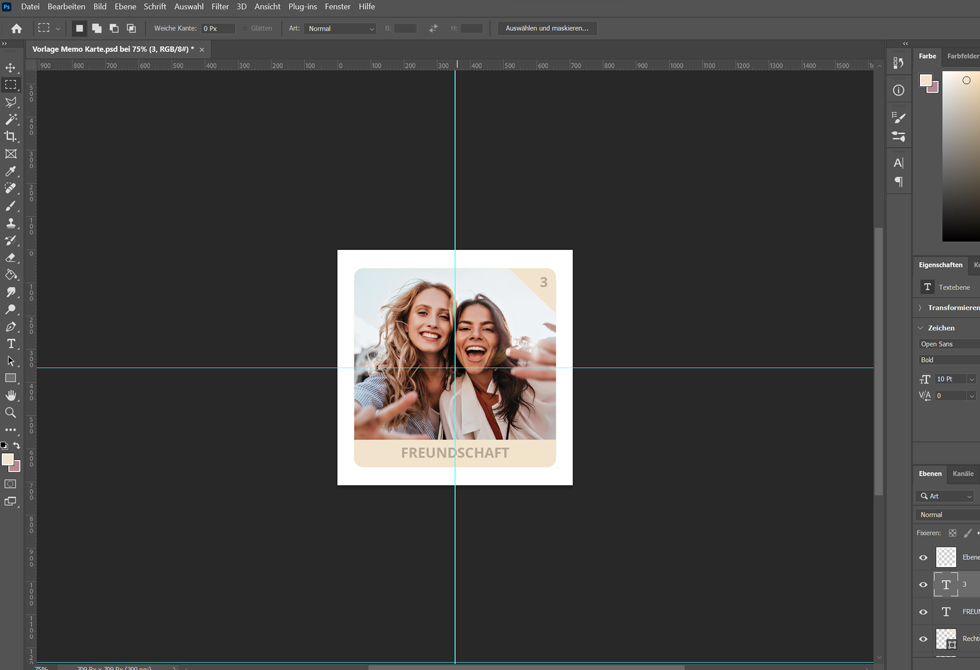Open the Paragraph panel icon

tap(898, 182)
